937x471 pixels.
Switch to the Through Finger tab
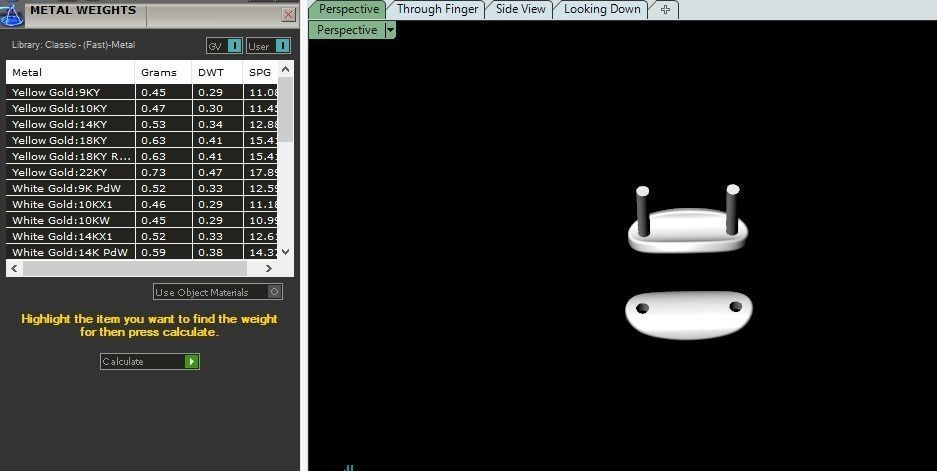(x=437, y=9)
